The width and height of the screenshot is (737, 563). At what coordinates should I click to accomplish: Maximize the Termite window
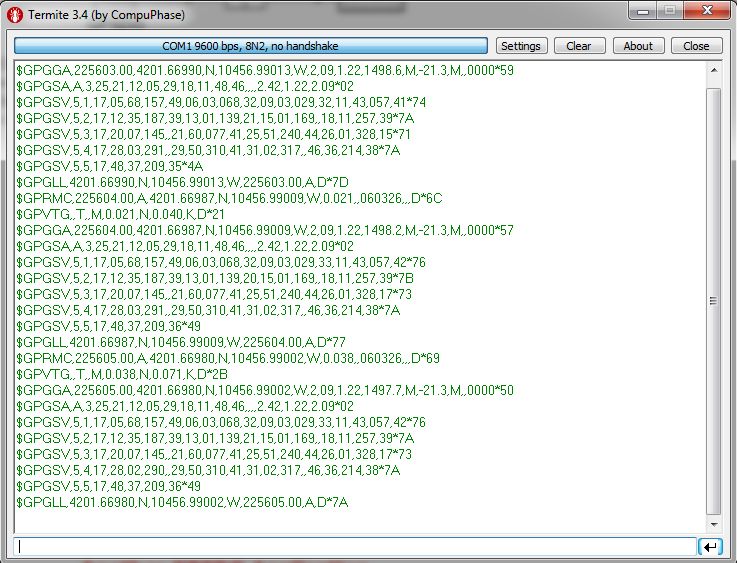667,12
